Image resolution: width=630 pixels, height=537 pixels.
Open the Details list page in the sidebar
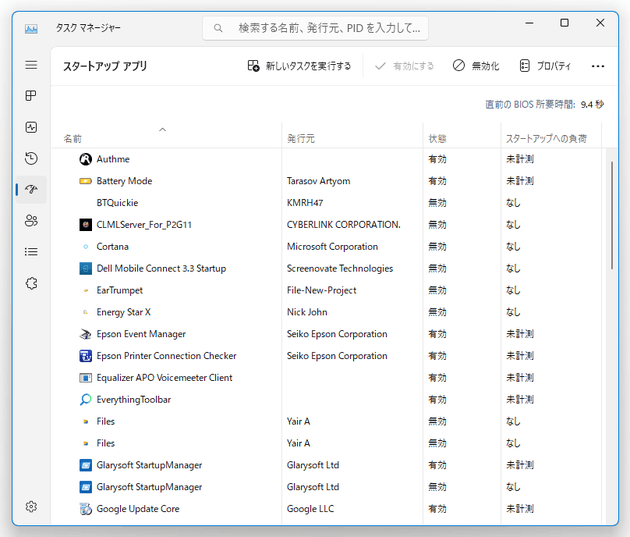[31, 252]
